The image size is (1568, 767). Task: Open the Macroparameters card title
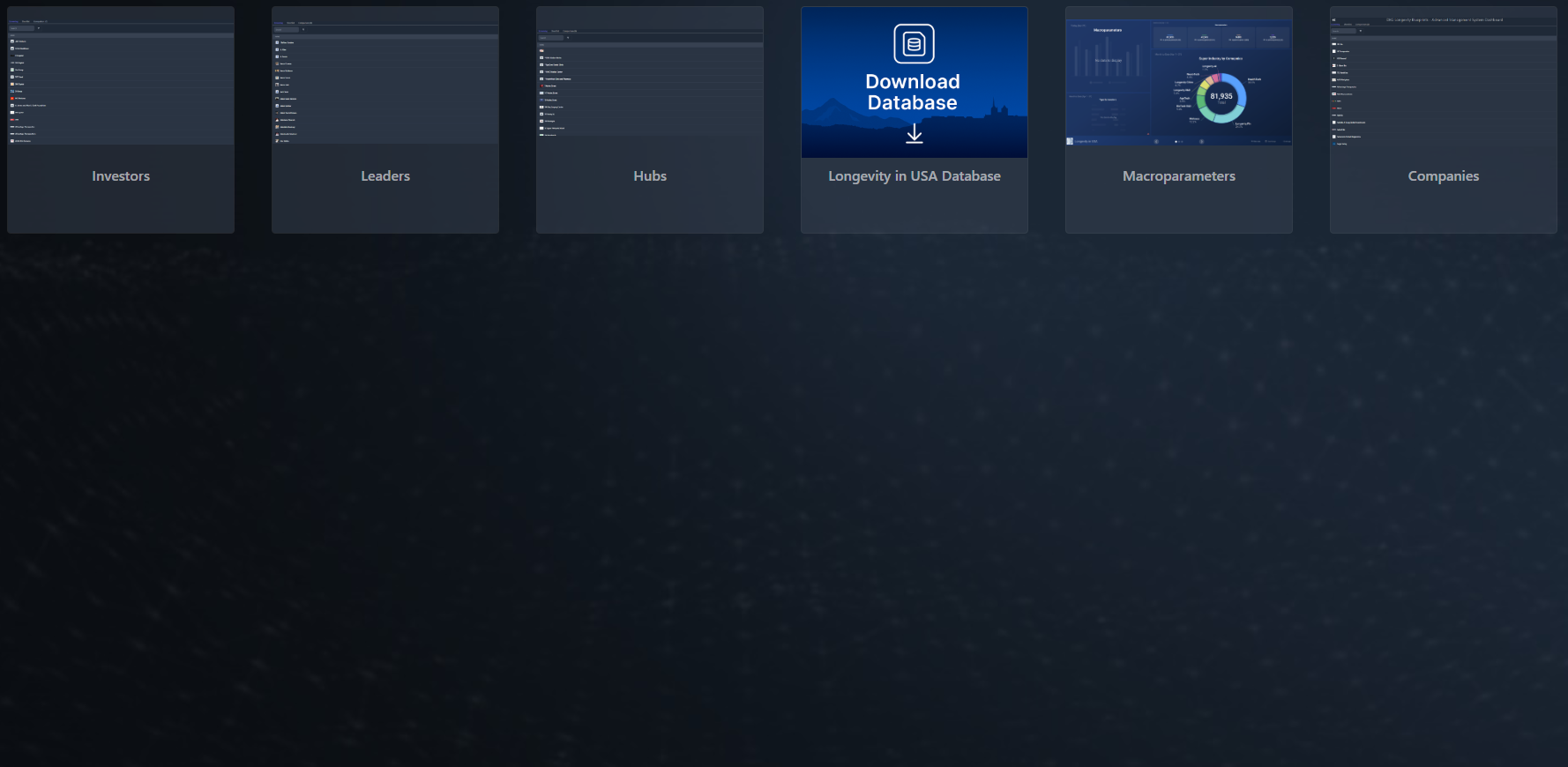click(x=1178, y=176)
